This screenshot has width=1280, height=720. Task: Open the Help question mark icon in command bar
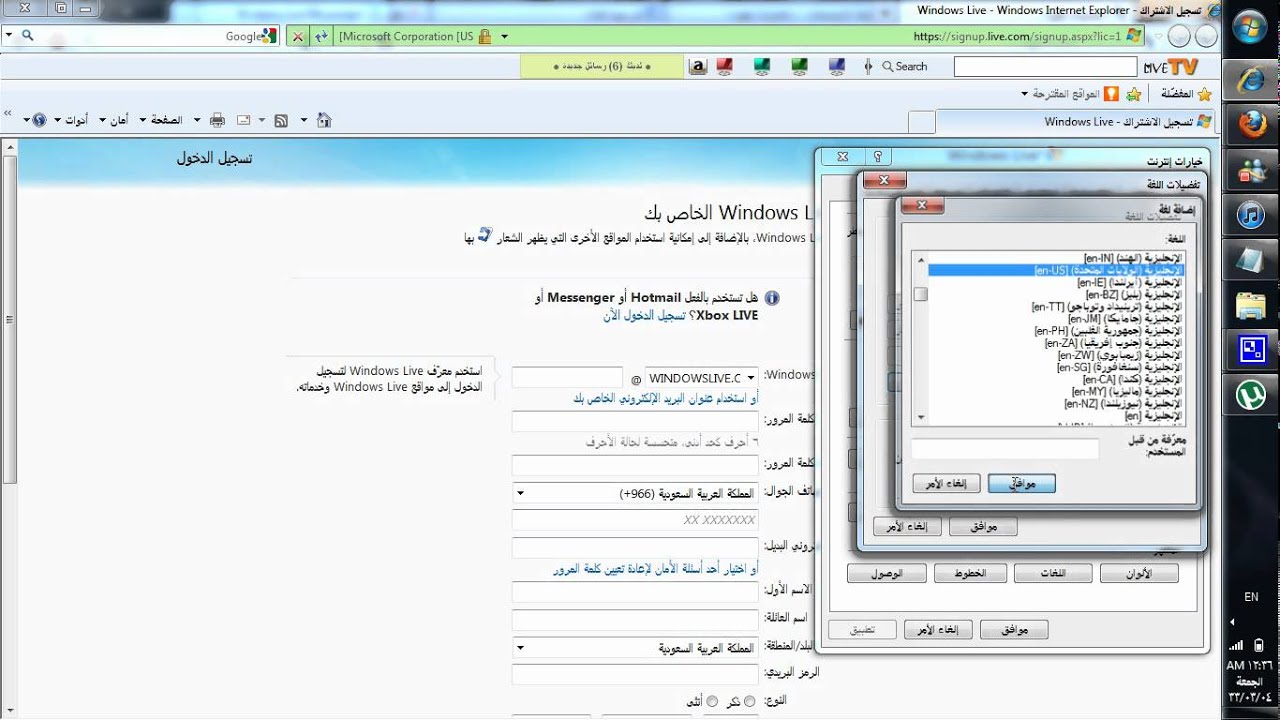pos(39,120)
